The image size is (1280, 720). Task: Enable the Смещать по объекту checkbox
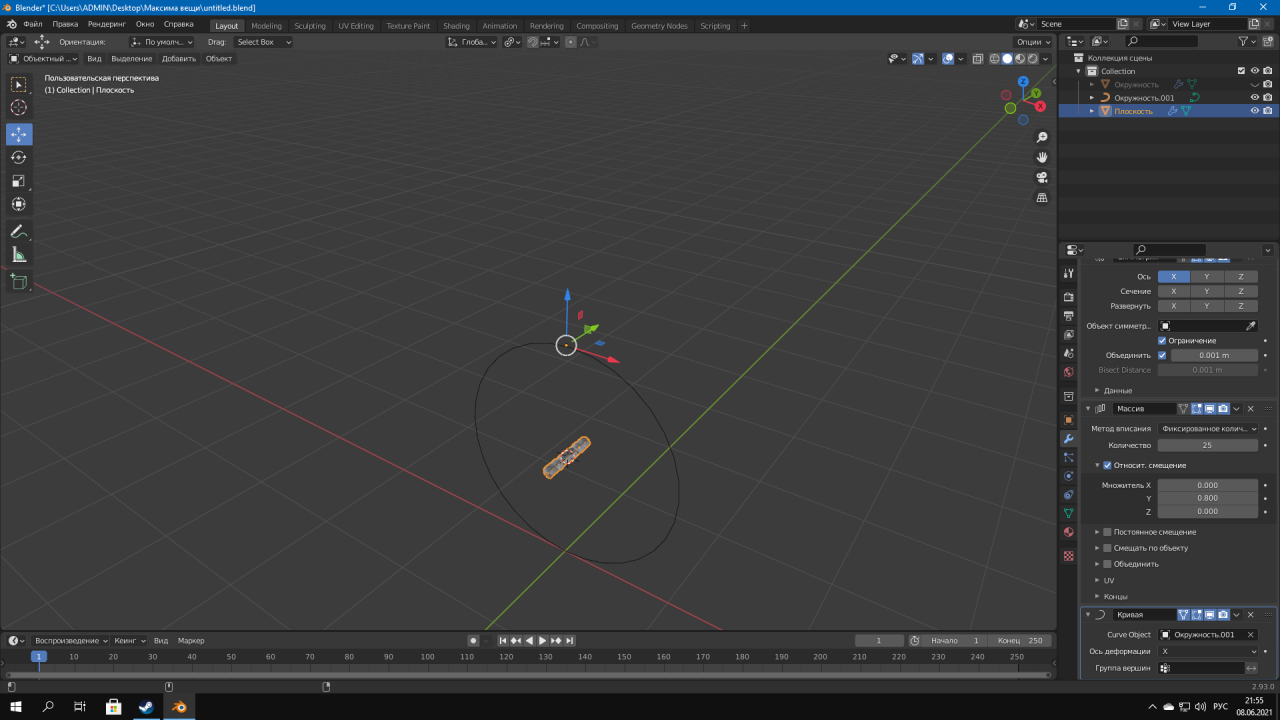1107,548
